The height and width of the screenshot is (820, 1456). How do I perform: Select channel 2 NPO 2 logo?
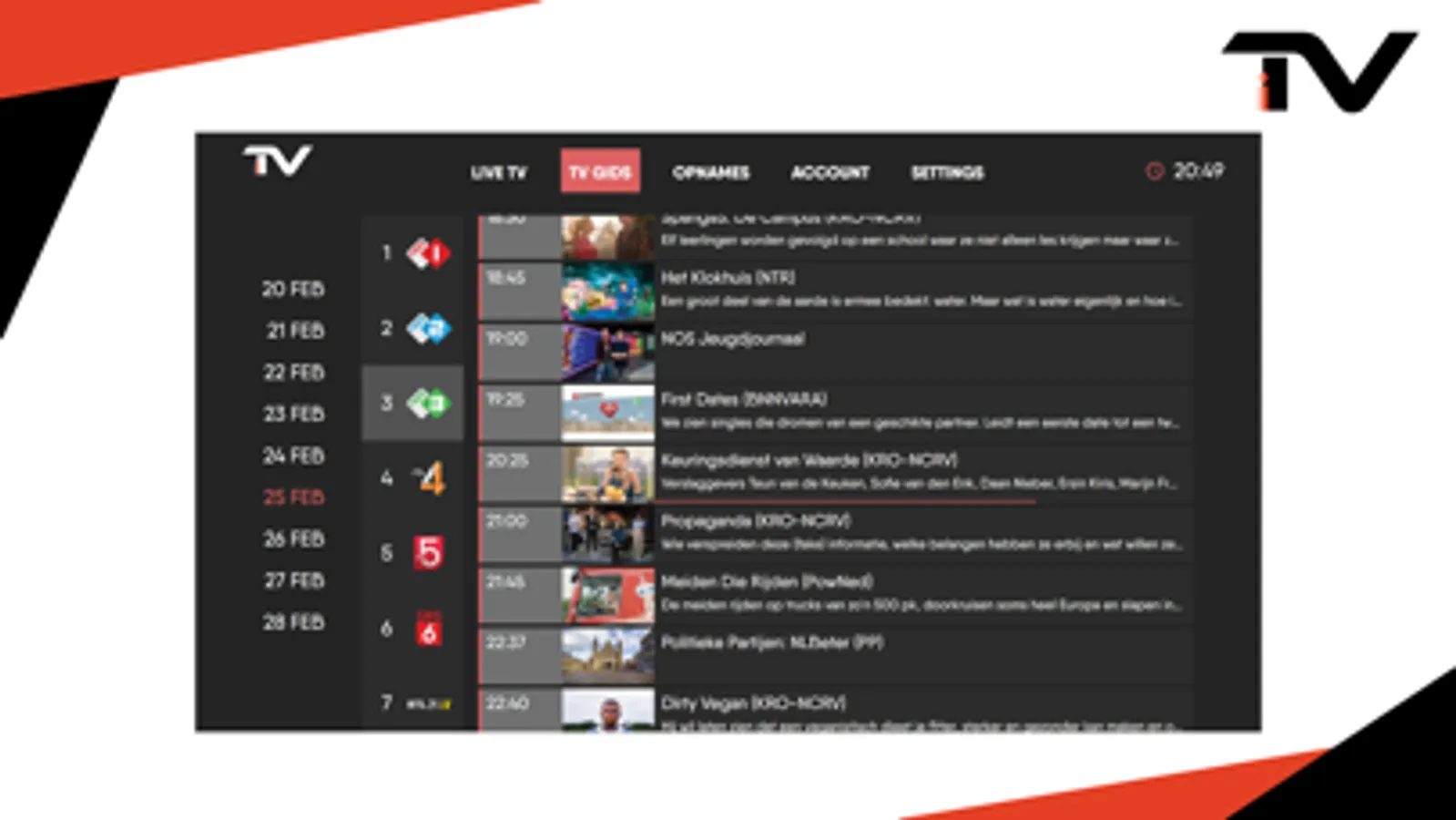tap(428, 328)
